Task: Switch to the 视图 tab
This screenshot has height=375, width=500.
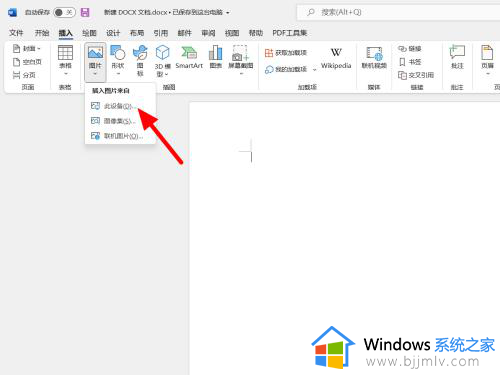Action: point(232,33)
